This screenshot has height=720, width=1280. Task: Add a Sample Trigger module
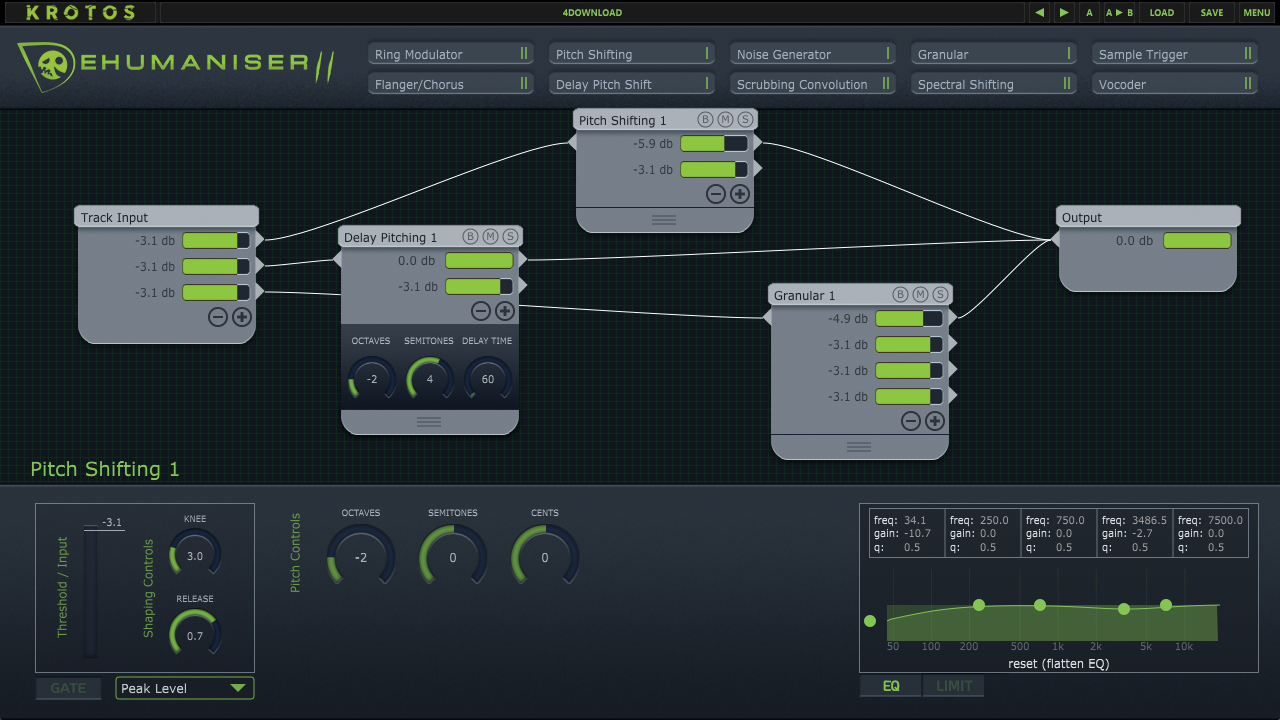pos(1175,54)
